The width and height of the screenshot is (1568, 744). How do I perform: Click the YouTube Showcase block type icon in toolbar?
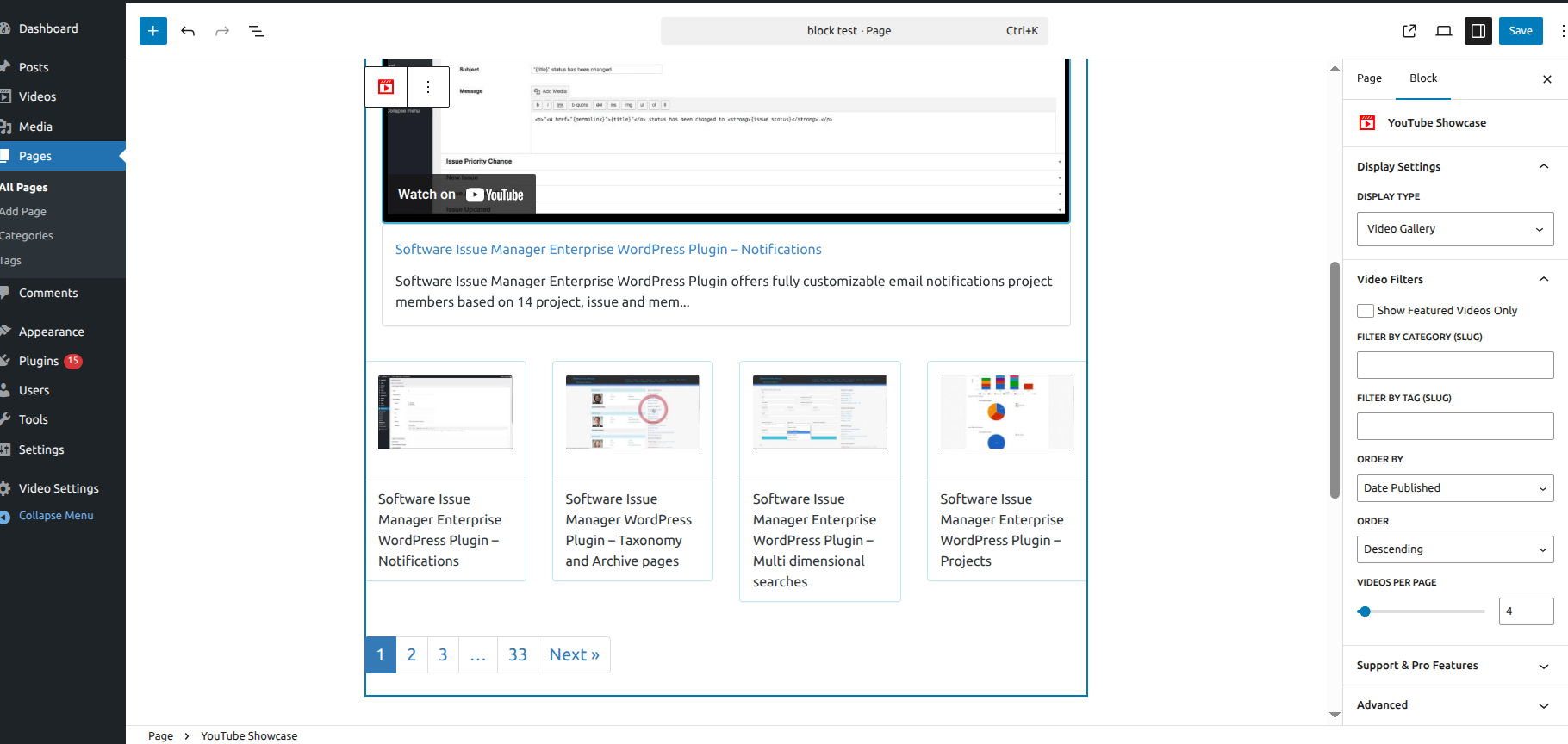(386, 87)
